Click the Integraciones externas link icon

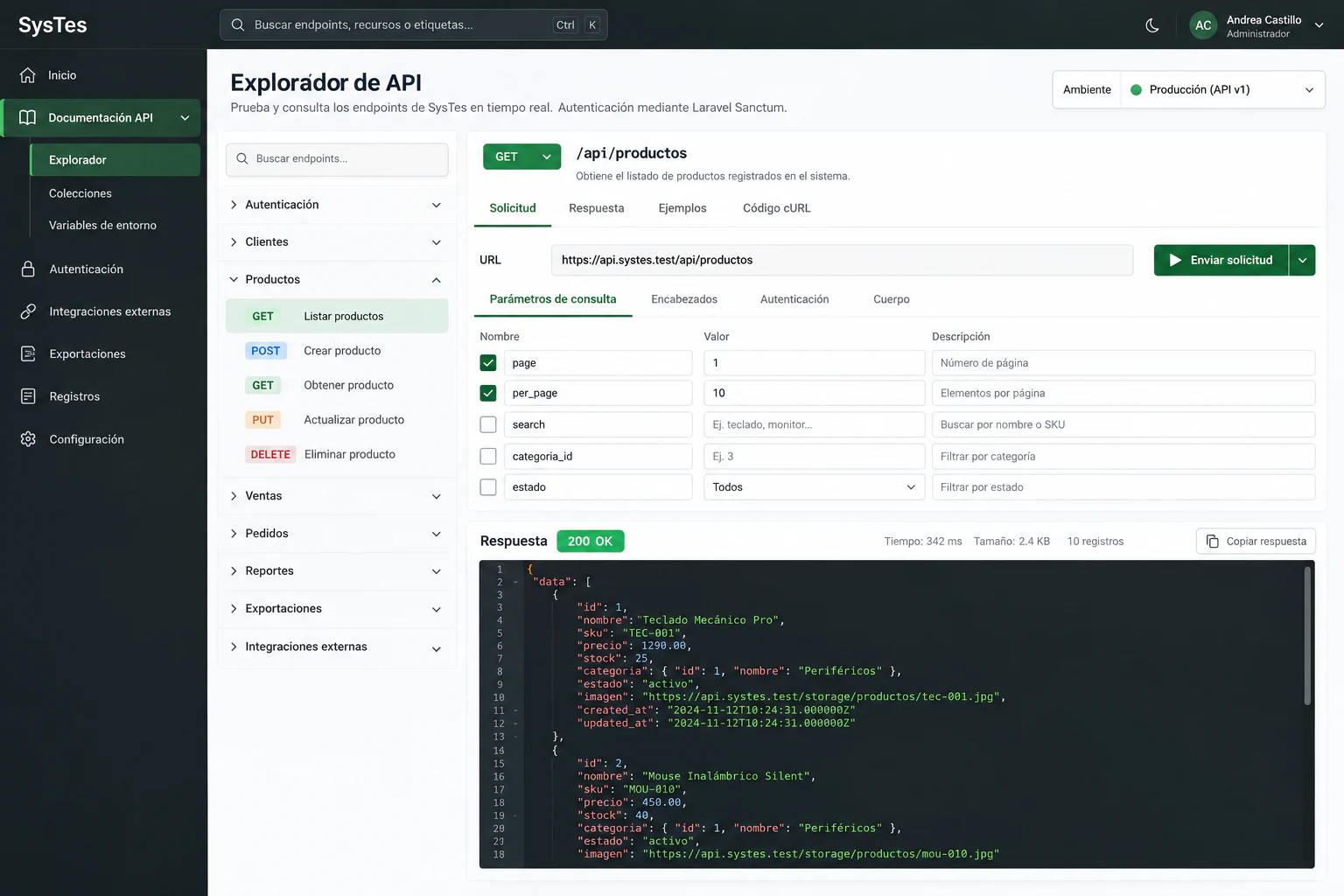[28, 311]
